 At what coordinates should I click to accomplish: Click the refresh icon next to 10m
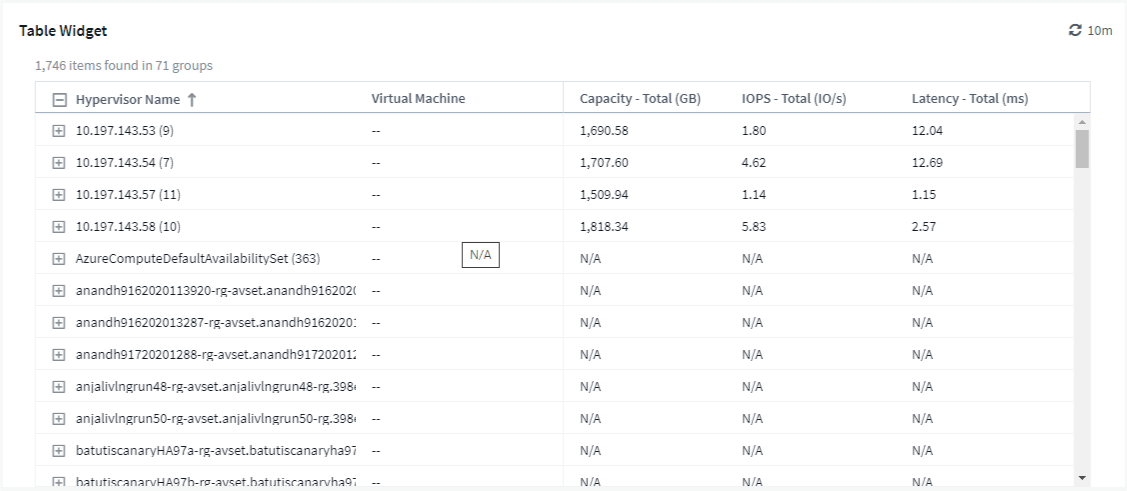1075,31
